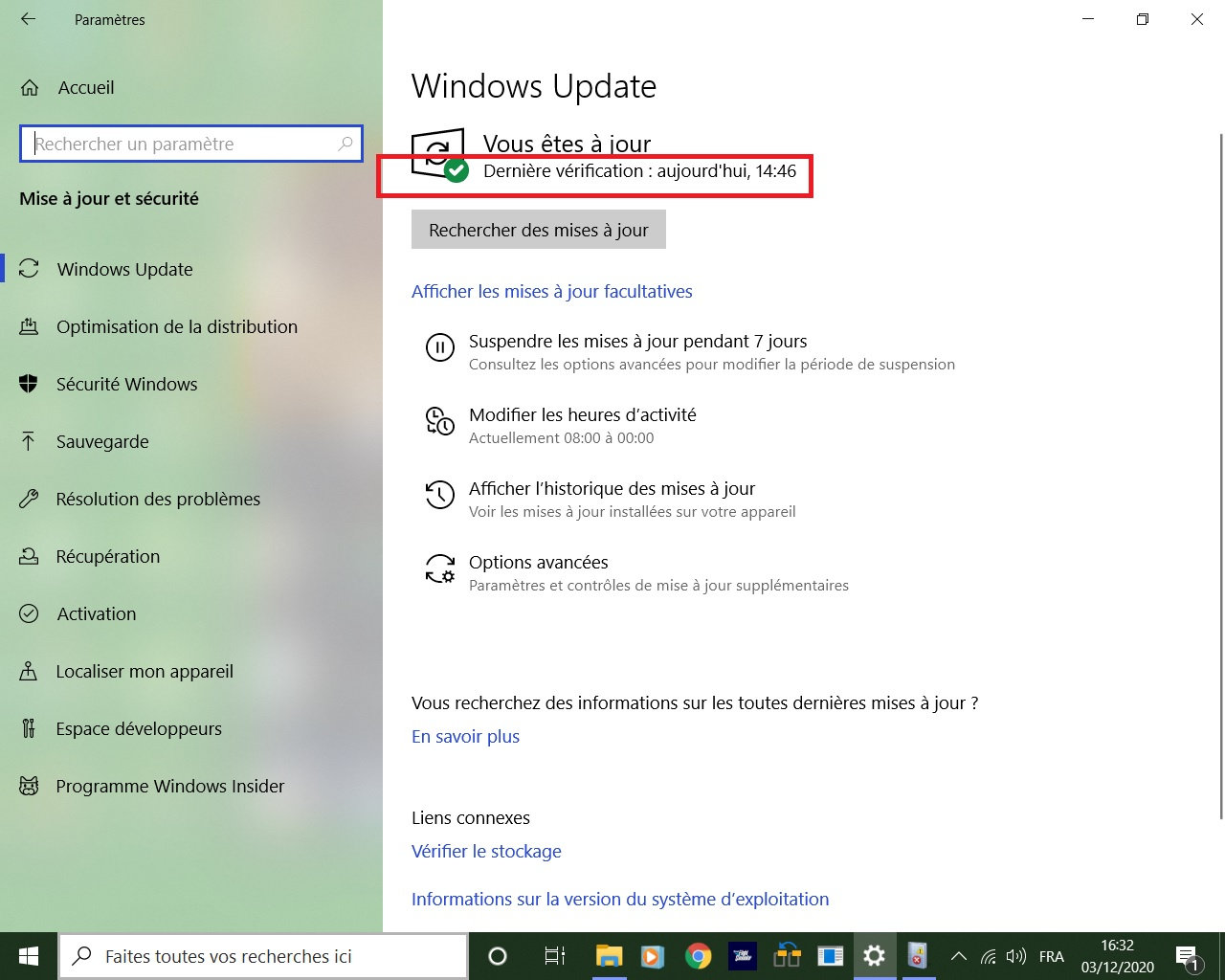The height and width of the screenshot is (980, 1225).
Task: Click the pause icon for suspending updates
Action: [439, 346]
